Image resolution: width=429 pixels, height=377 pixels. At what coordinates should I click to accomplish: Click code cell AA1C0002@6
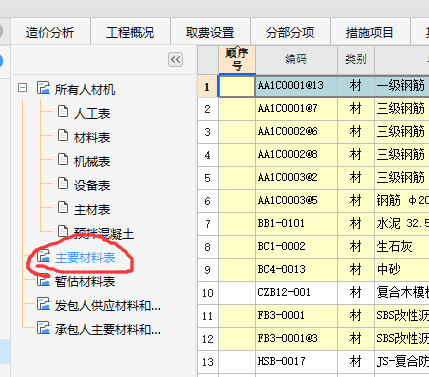pos(296,132)
